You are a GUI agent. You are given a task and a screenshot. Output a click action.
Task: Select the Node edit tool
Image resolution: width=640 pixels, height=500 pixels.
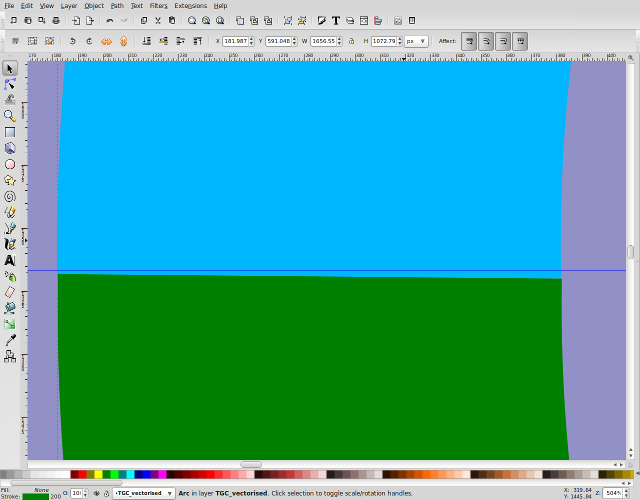coord(10,84)
